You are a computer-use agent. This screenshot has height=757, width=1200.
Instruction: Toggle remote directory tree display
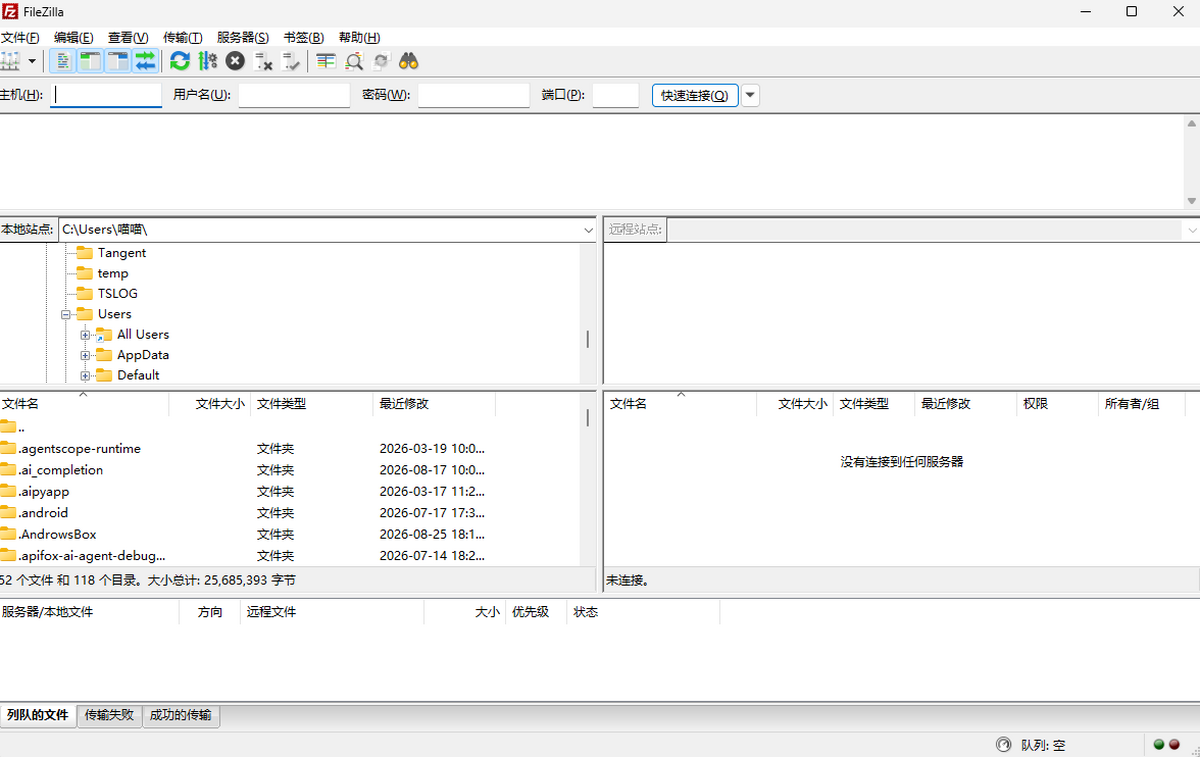click(118, 61)
